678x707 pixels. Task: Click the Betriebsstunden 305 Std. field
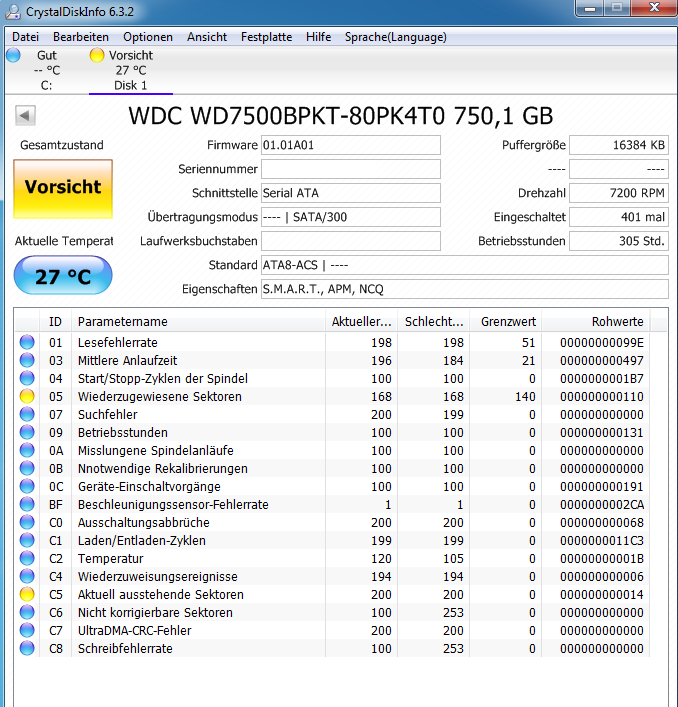pyautogui.click(x=618, y=241)
